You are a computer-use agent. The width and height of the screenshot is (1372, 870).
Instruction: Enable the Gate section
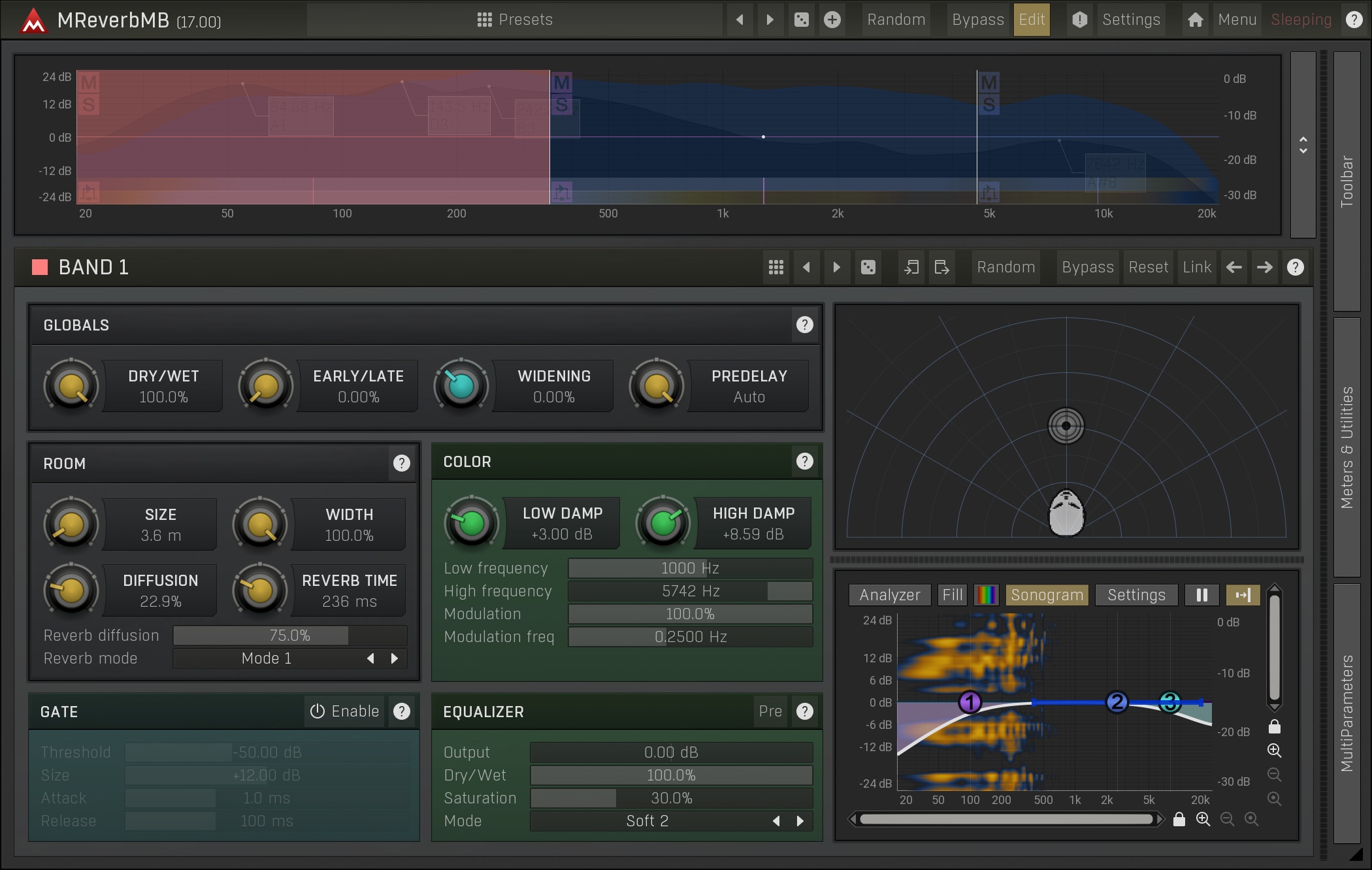pyautogui.click(x=345, y=711)
